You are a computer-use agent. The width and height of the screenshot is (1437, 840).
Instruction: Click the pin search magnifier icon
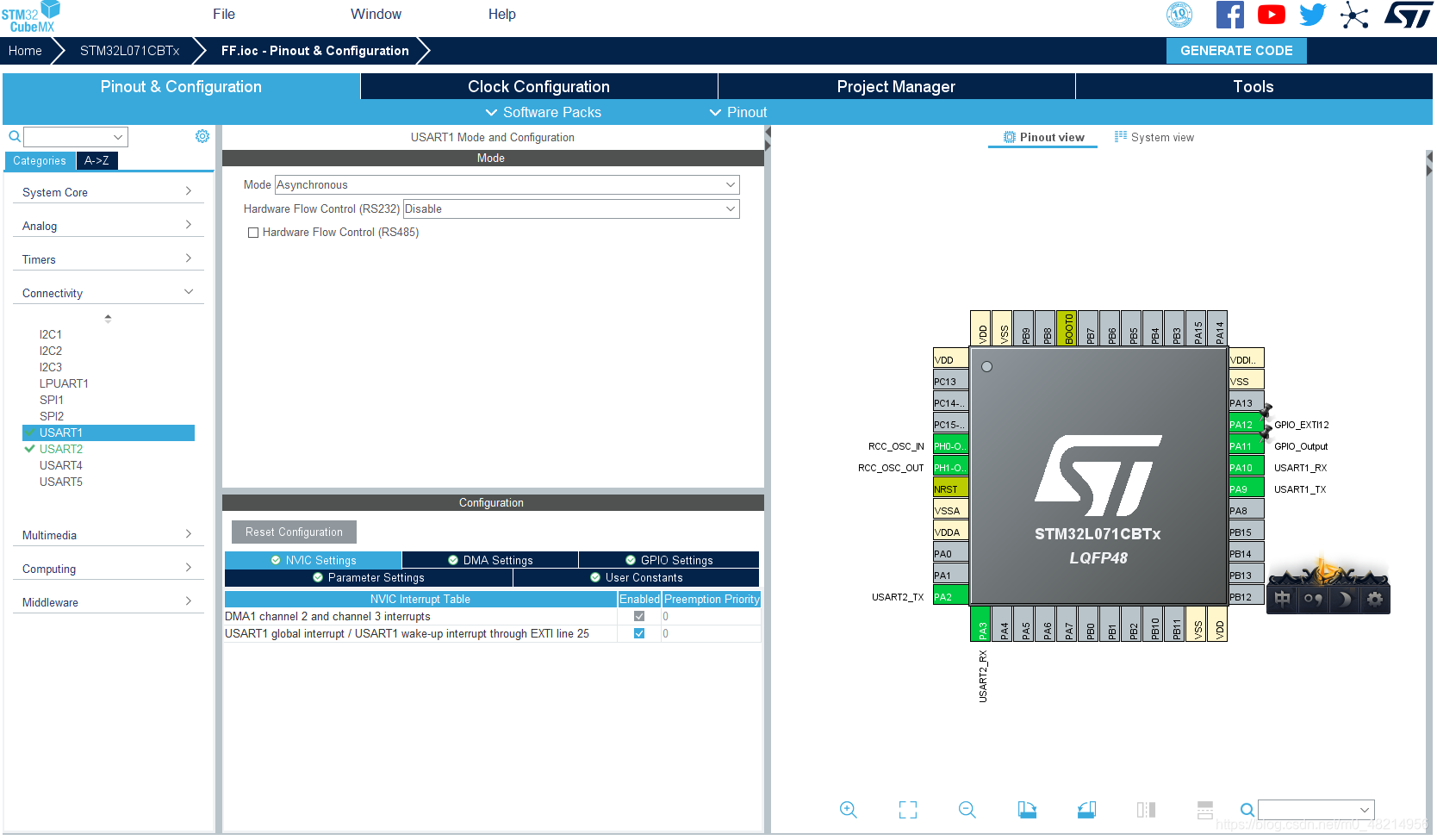(x=1247, y=810)
